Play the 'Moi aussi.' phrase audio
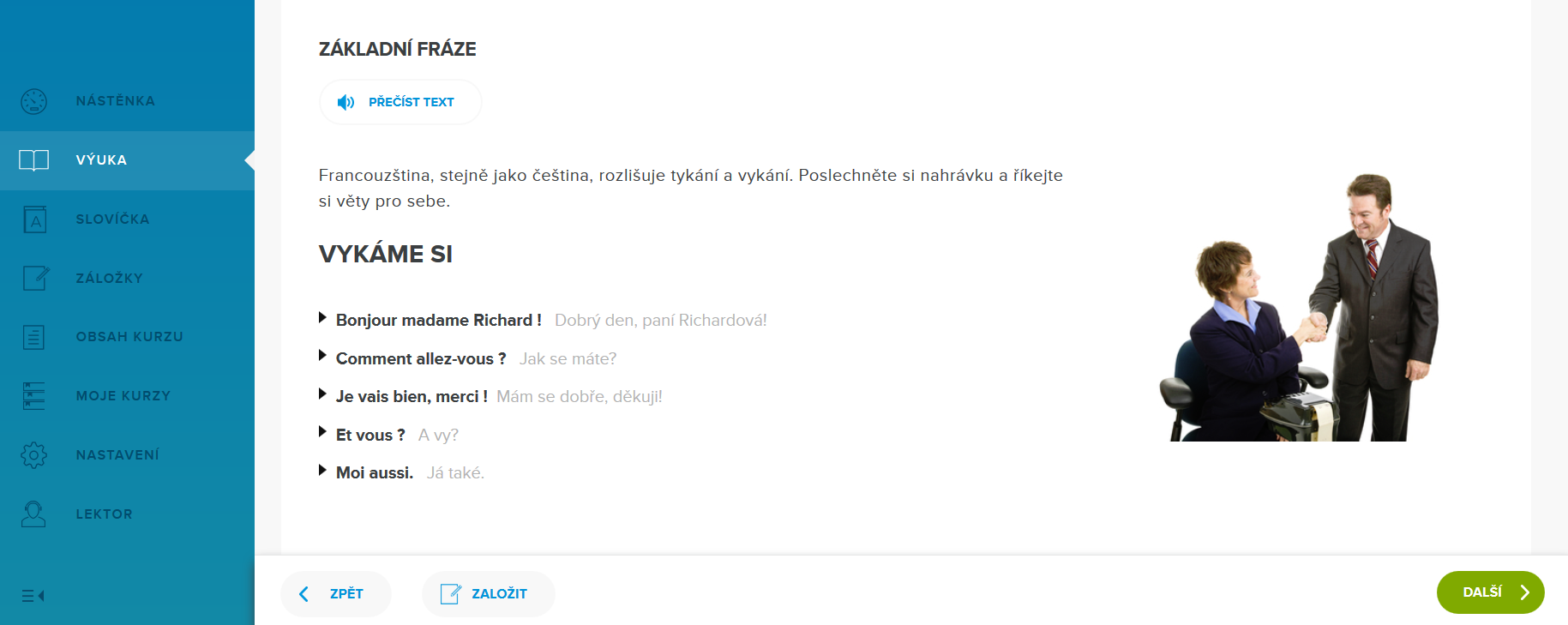 pos(323,471)
